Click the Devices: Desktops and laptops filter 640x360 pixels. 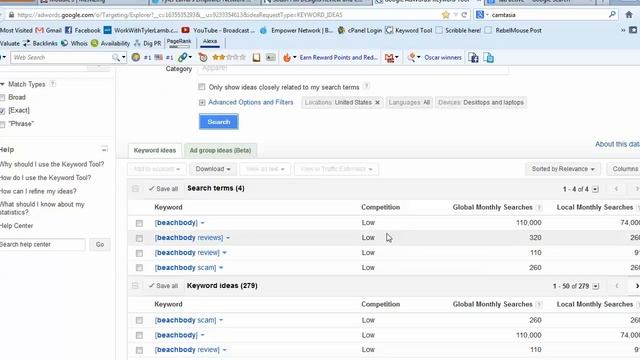tap(481, 102)
